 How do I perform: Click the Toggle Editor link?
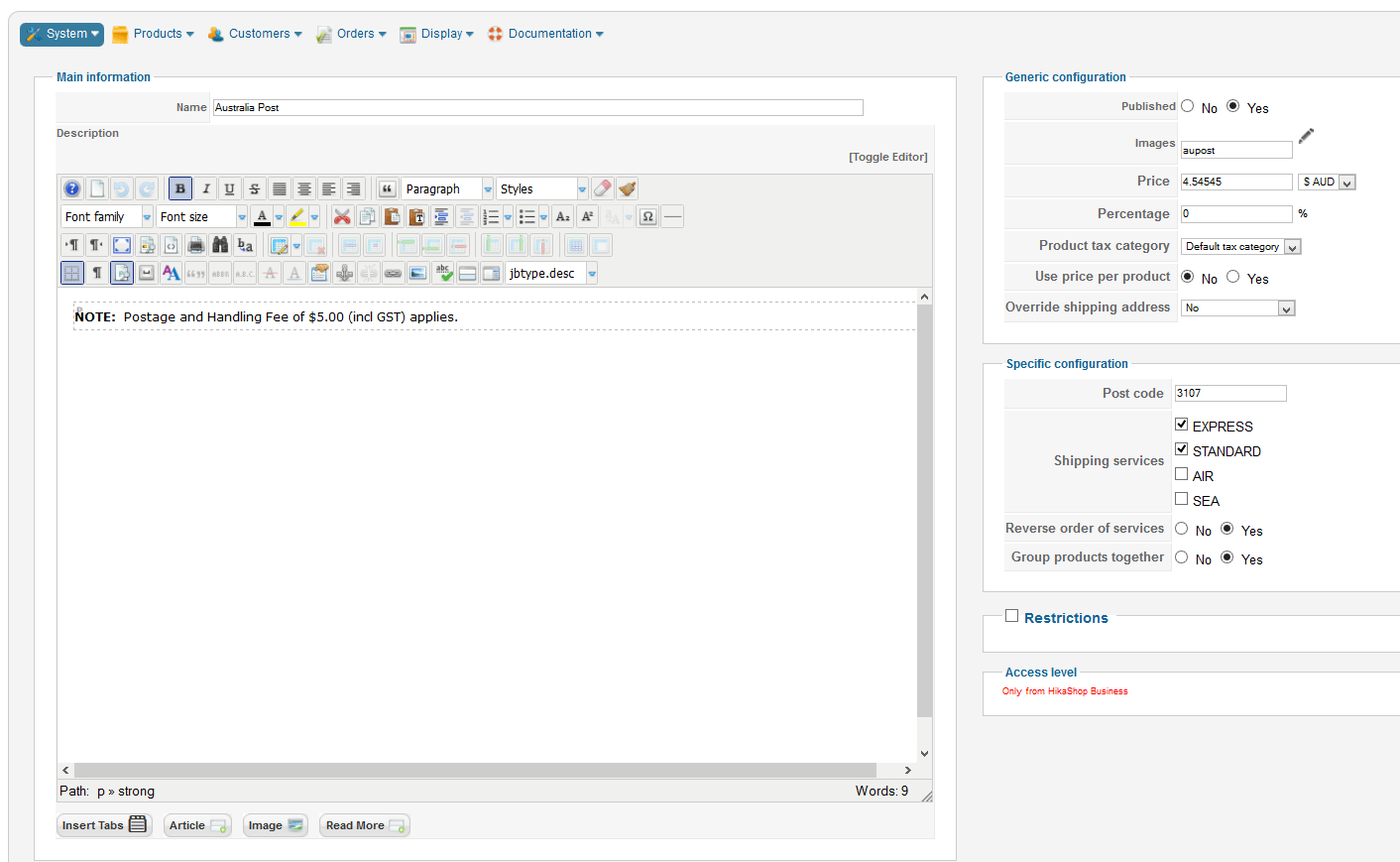coord(888,157)
